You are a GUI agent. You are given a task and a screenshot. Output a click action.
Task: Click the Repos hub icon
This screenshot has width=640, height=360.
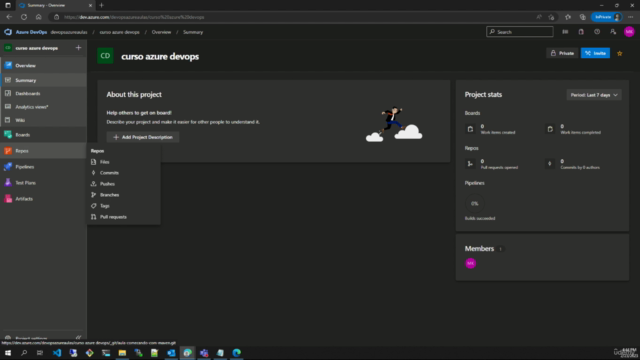[x=8, y=151]
